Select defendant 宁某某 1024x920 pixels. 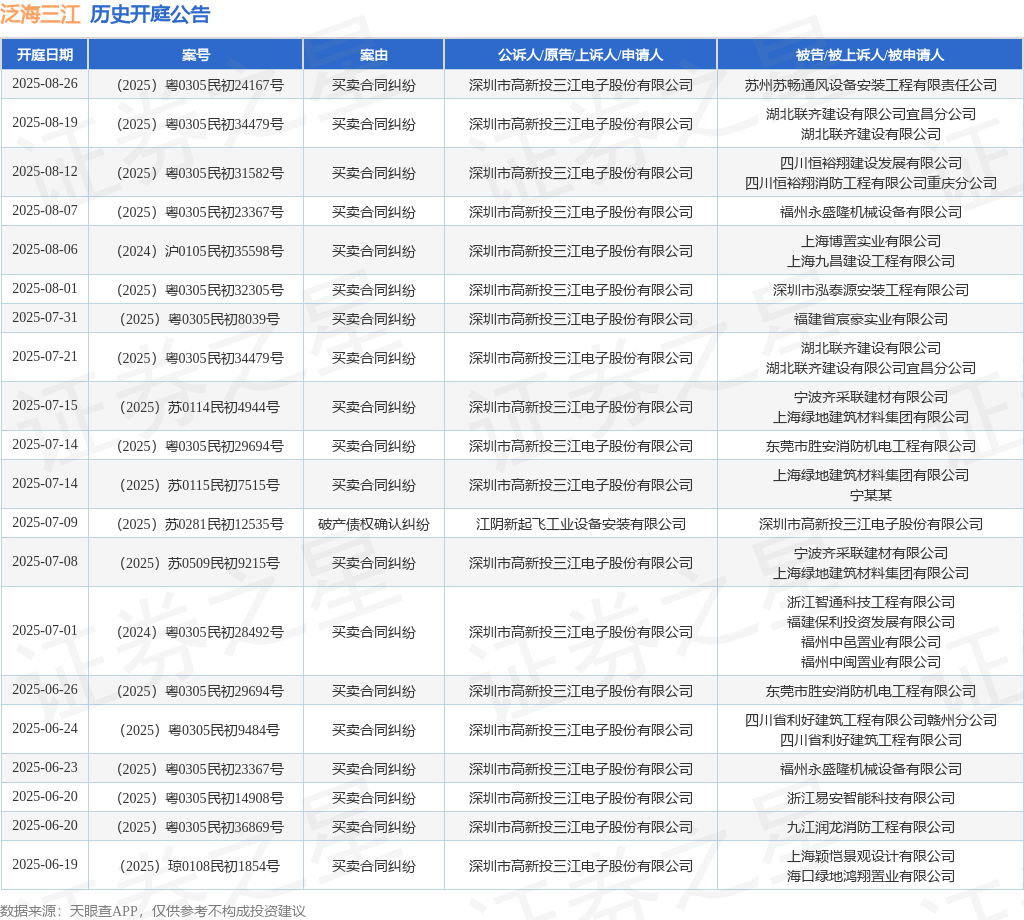pyautogui.click(x=871, y=495)
